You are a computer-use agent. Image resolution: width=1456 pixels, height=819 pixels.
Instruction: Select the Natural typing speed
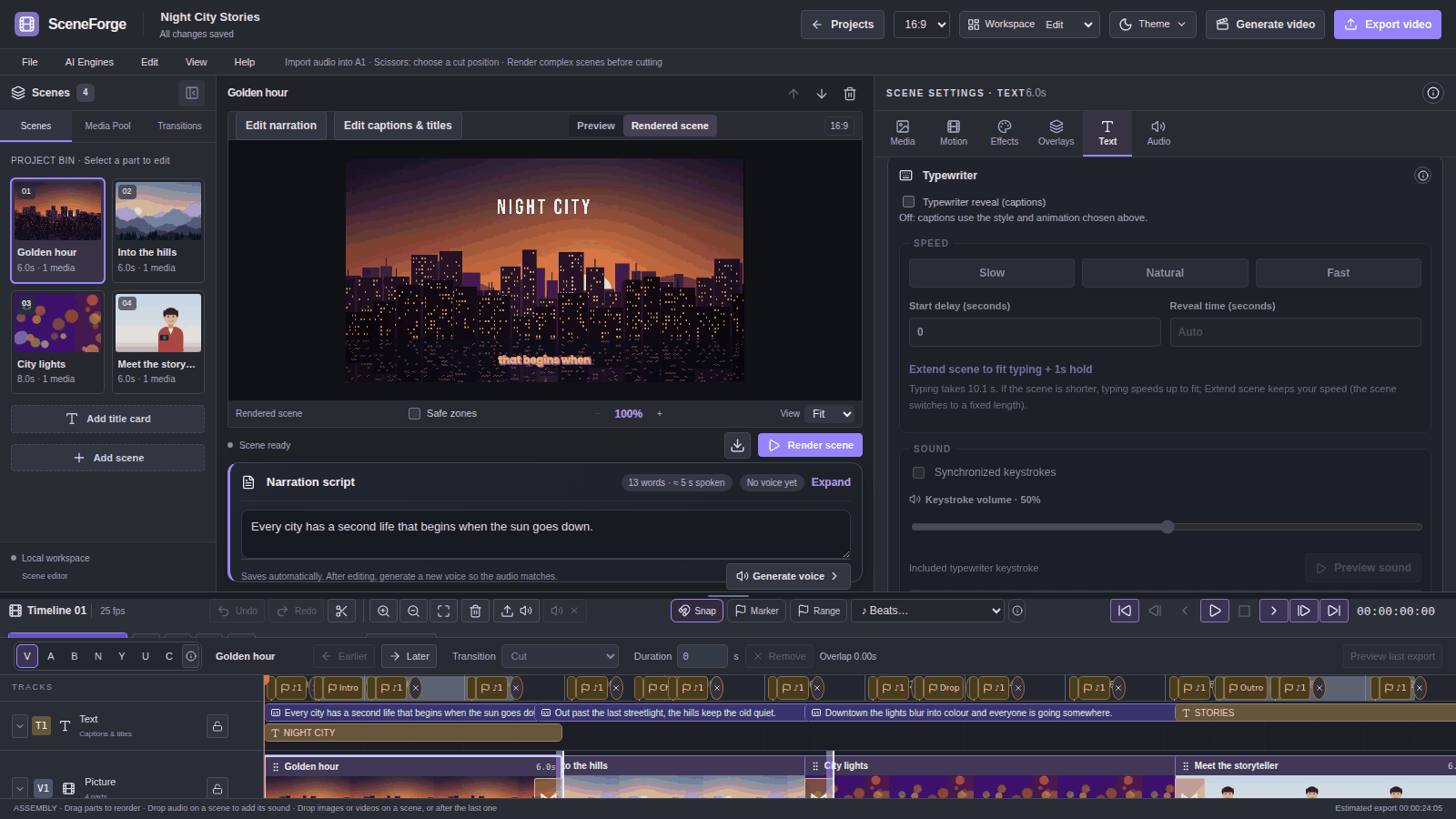coord(1165,273)
